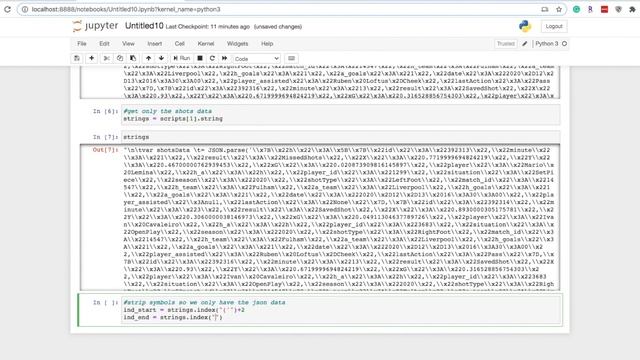Open the Insert menu
The image size is (640, 360).
(155, 44)
